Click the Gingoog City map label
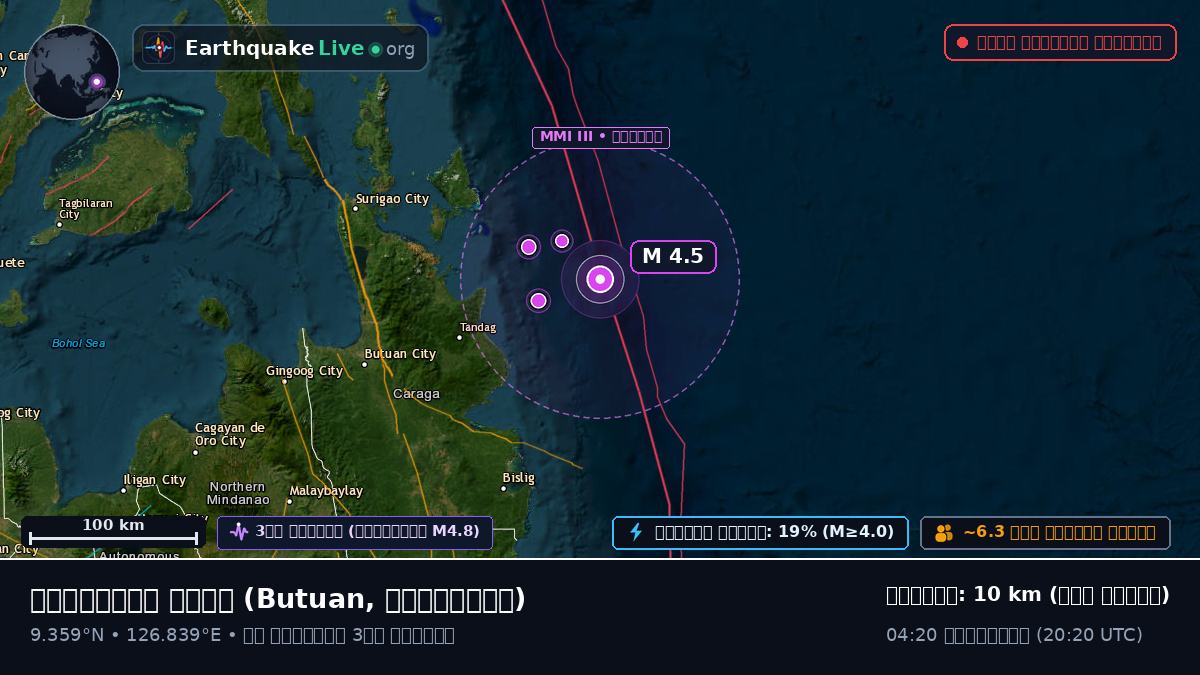Screen dimensions: 1200x675 point(304,371)
